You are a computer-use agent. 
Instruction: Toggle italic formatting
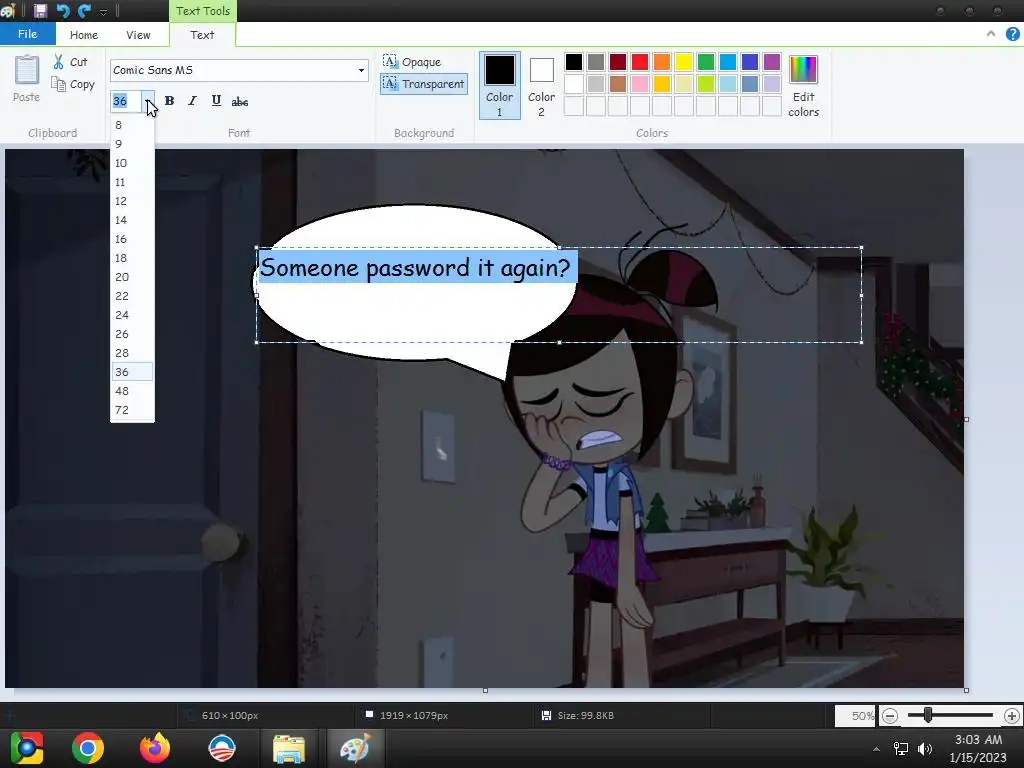coord(192,101)
